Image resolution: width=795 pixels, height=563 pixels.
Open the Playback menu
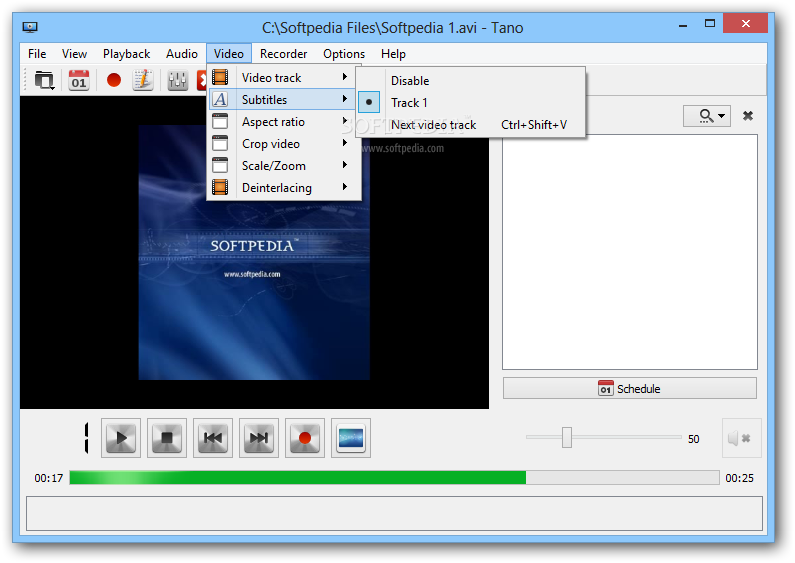[x=126, y=54]
